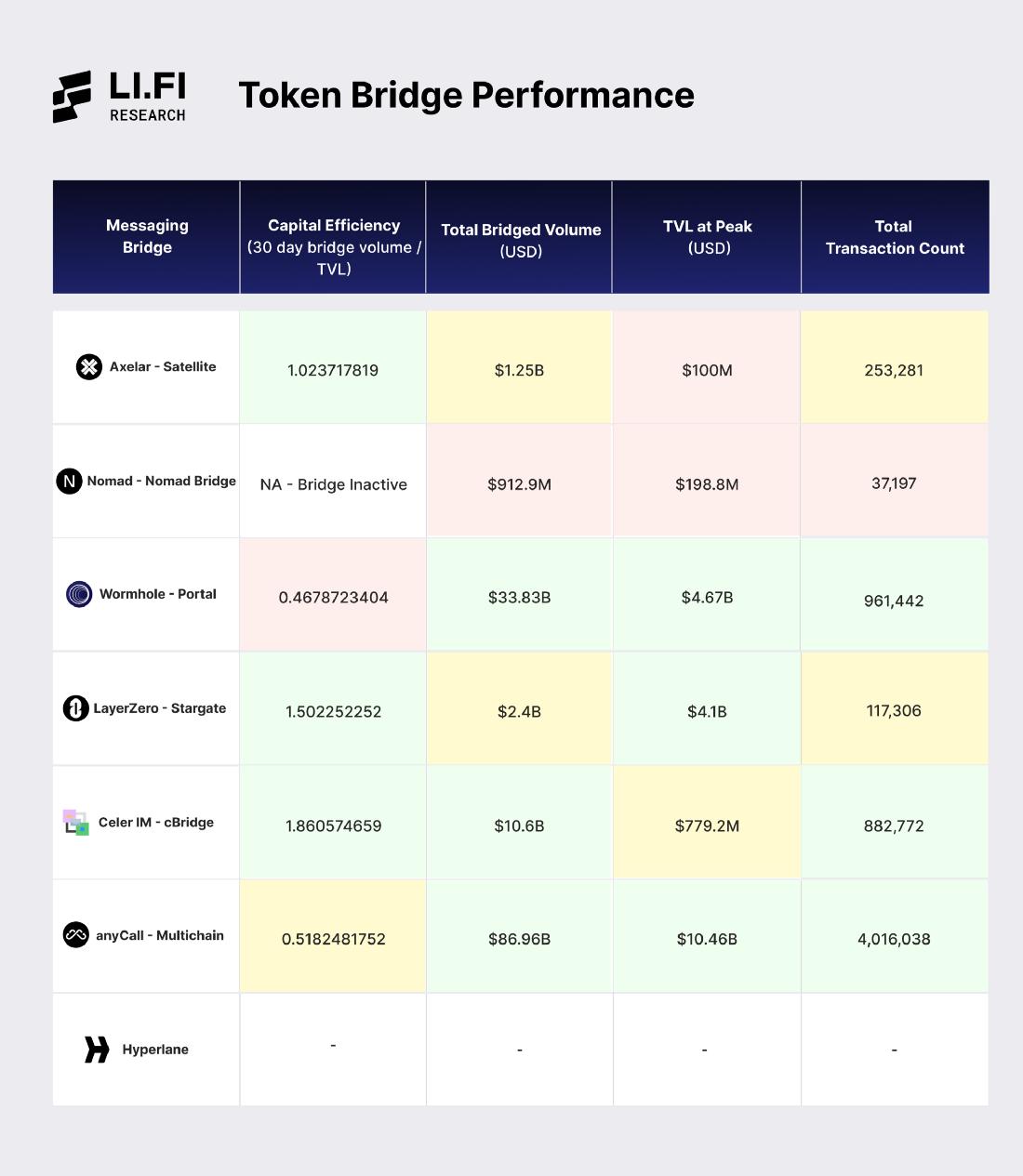
Task: Click the Celer IM cBridge icon
Action: (x=75, y=823)
